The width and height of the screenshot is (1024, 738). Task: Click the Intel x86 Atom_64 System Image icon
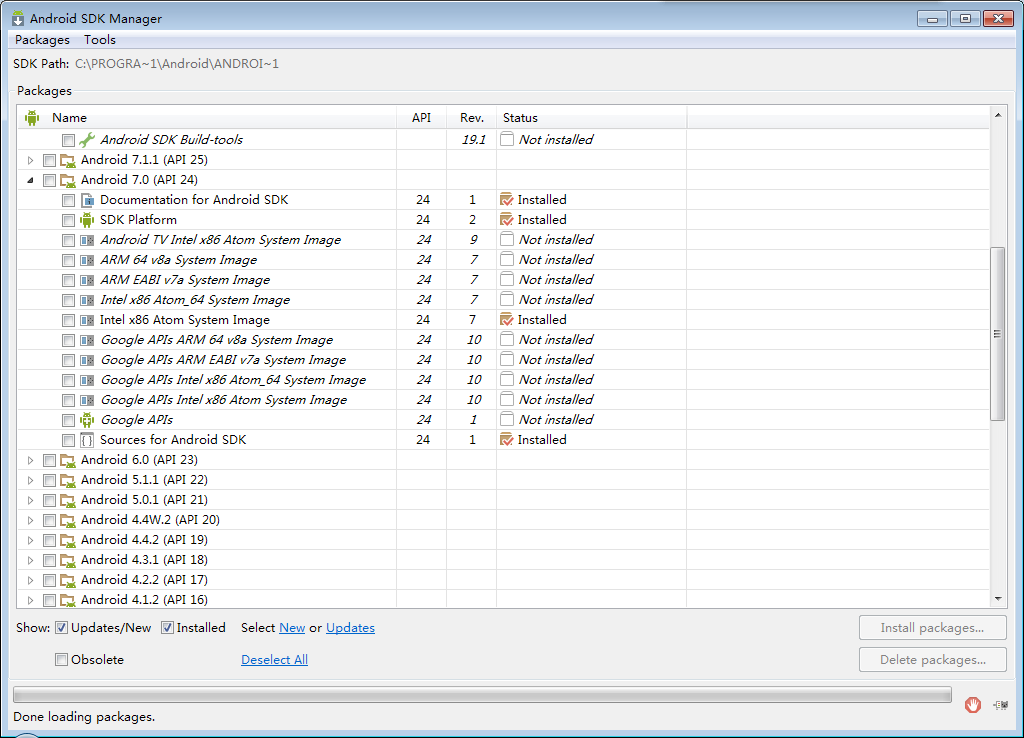point(87,300)
